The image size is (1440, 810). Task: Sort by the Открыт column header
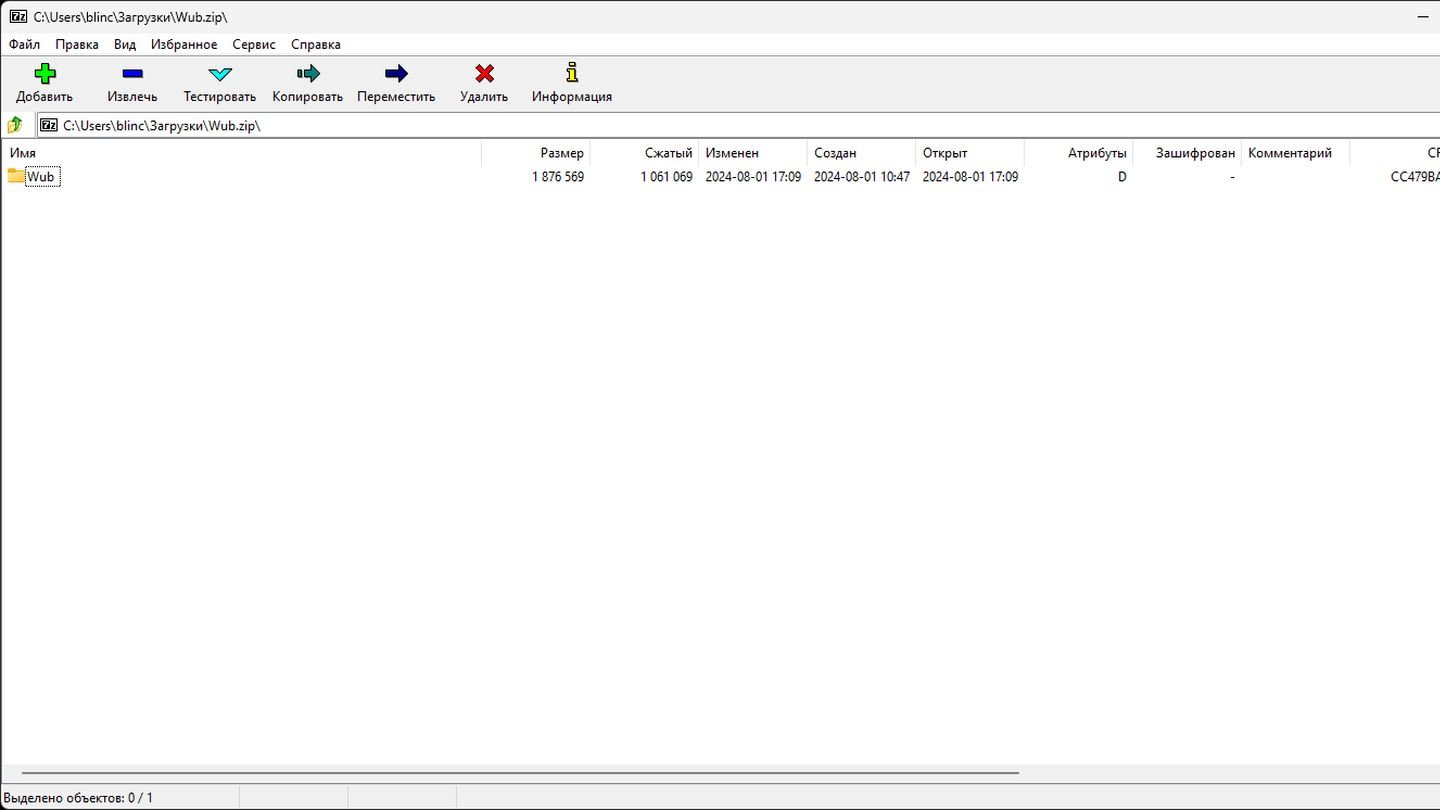click(970, 153)
